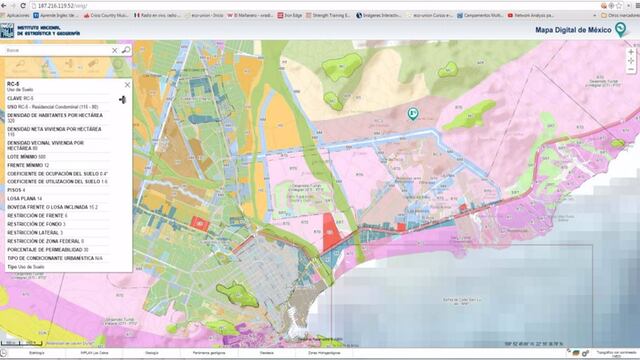Click the locate icon beside CLAVE row
Image resolution: width=640 pixels, height=360 pixels.
pos(122,99)
